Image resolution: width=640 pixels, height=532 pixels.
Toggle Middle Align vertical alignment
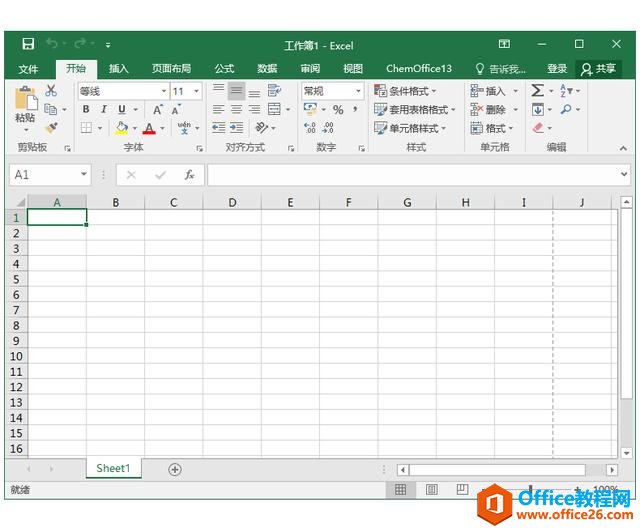tap(236, 91)
